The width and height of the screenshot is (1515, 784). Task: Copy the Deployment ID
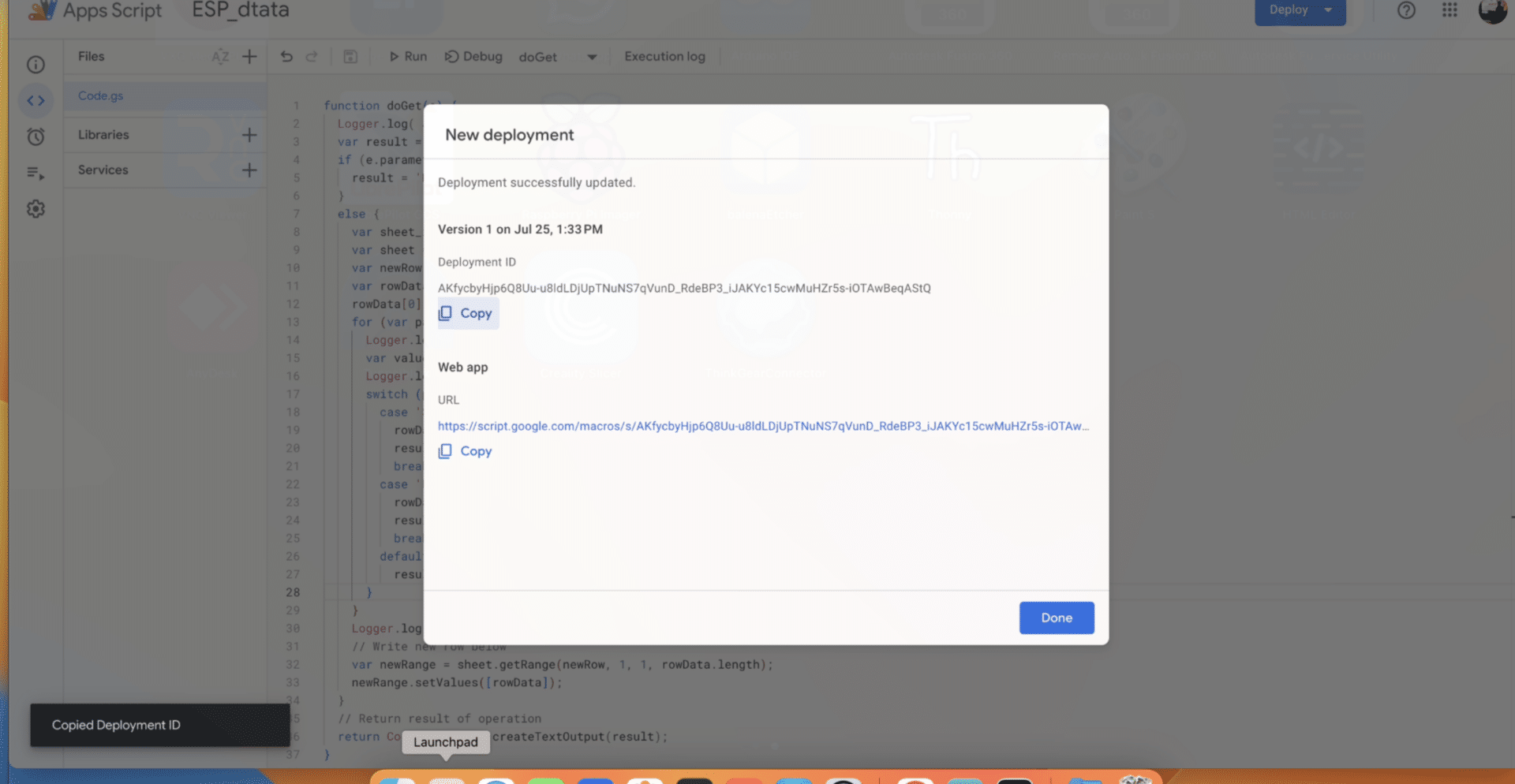[467, 313]
